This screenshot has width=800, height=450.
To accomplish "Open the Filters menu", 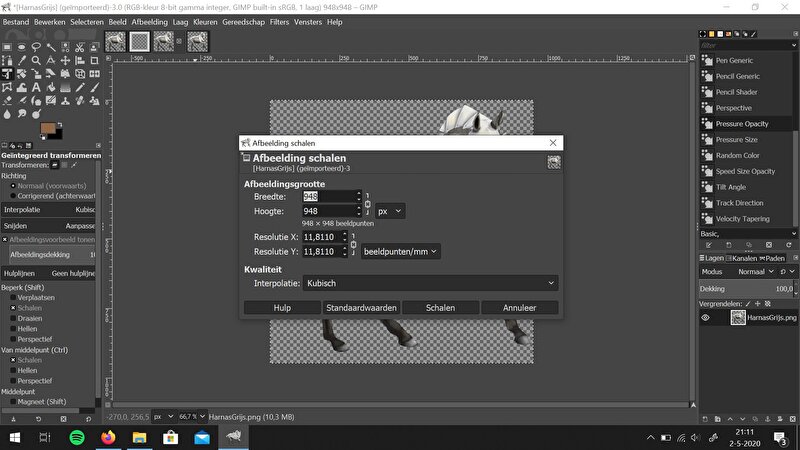I will point(279,22).
